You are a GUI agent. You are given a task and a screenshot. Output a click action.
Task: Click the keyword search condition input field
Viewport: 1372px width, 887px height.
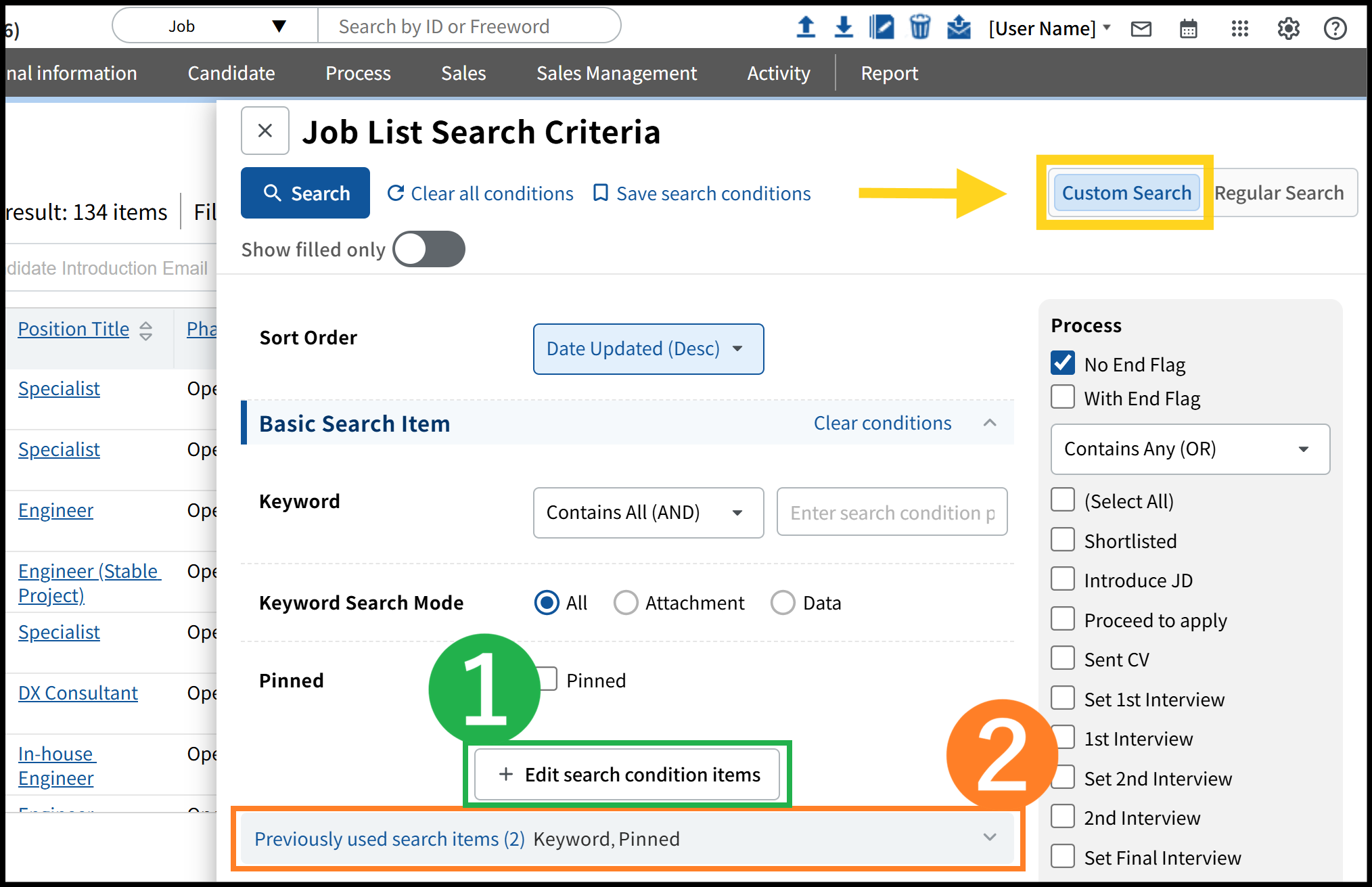pos(892,513)
